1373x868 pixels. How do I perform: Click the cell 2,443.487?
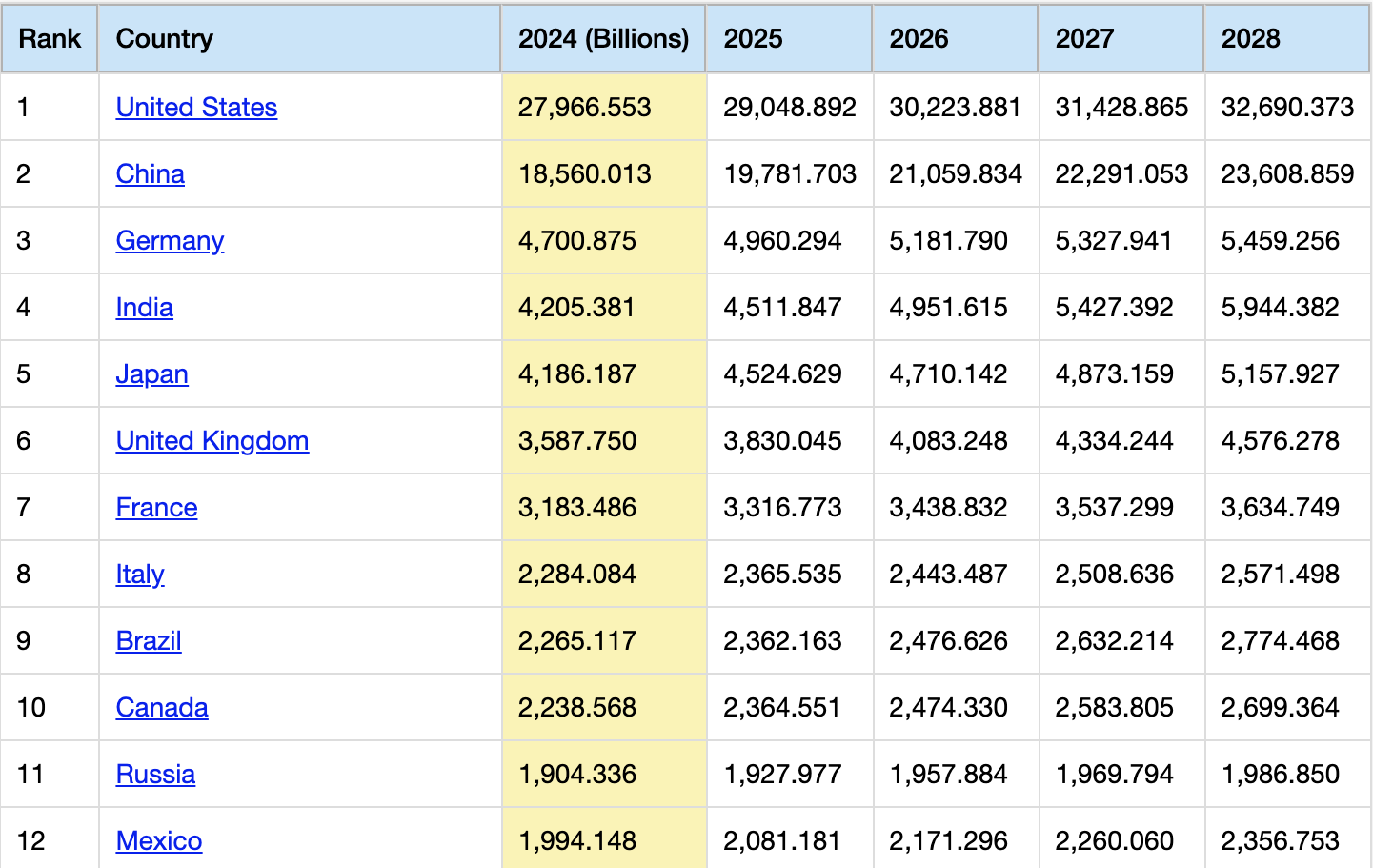tap(956, 575)
